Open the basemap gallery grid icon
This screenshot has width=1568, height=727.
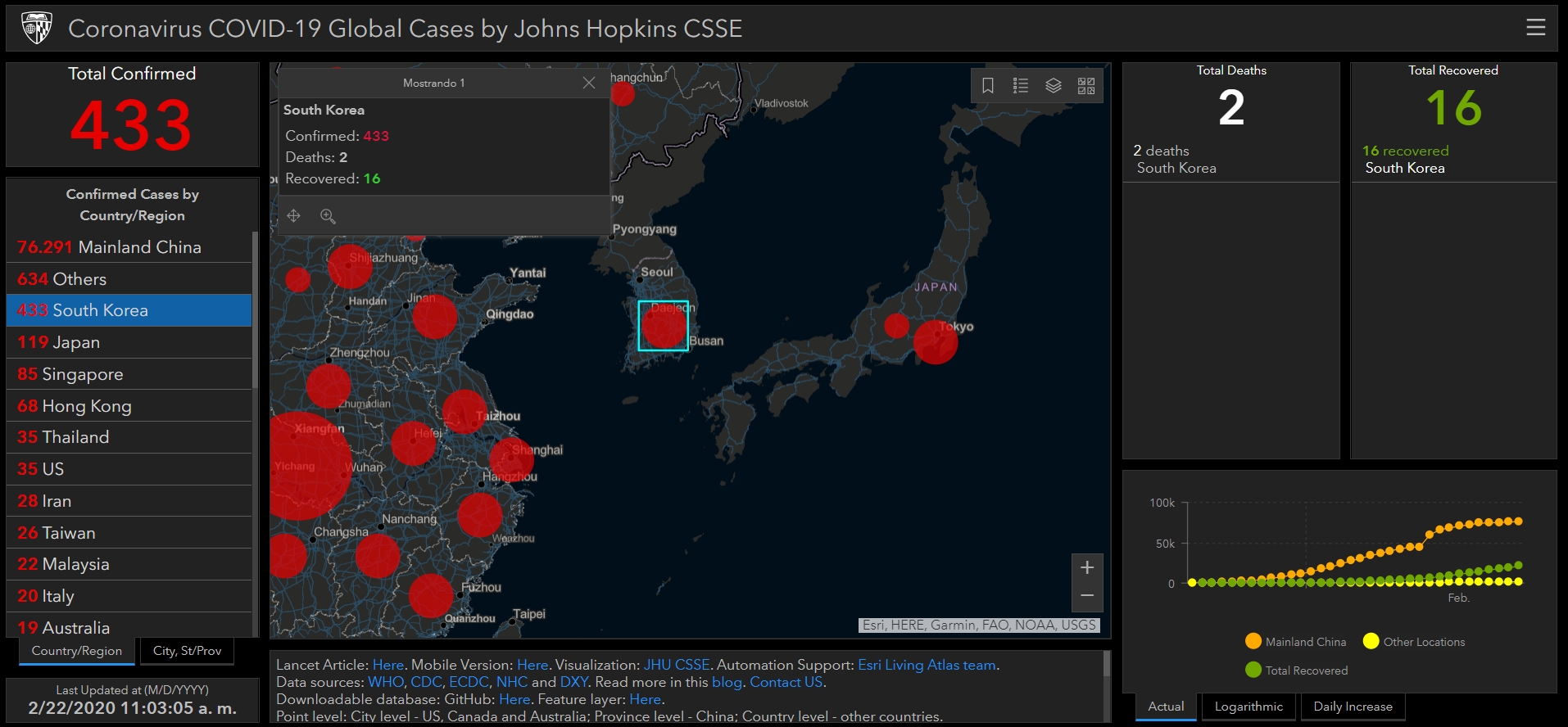[1086, 85]
